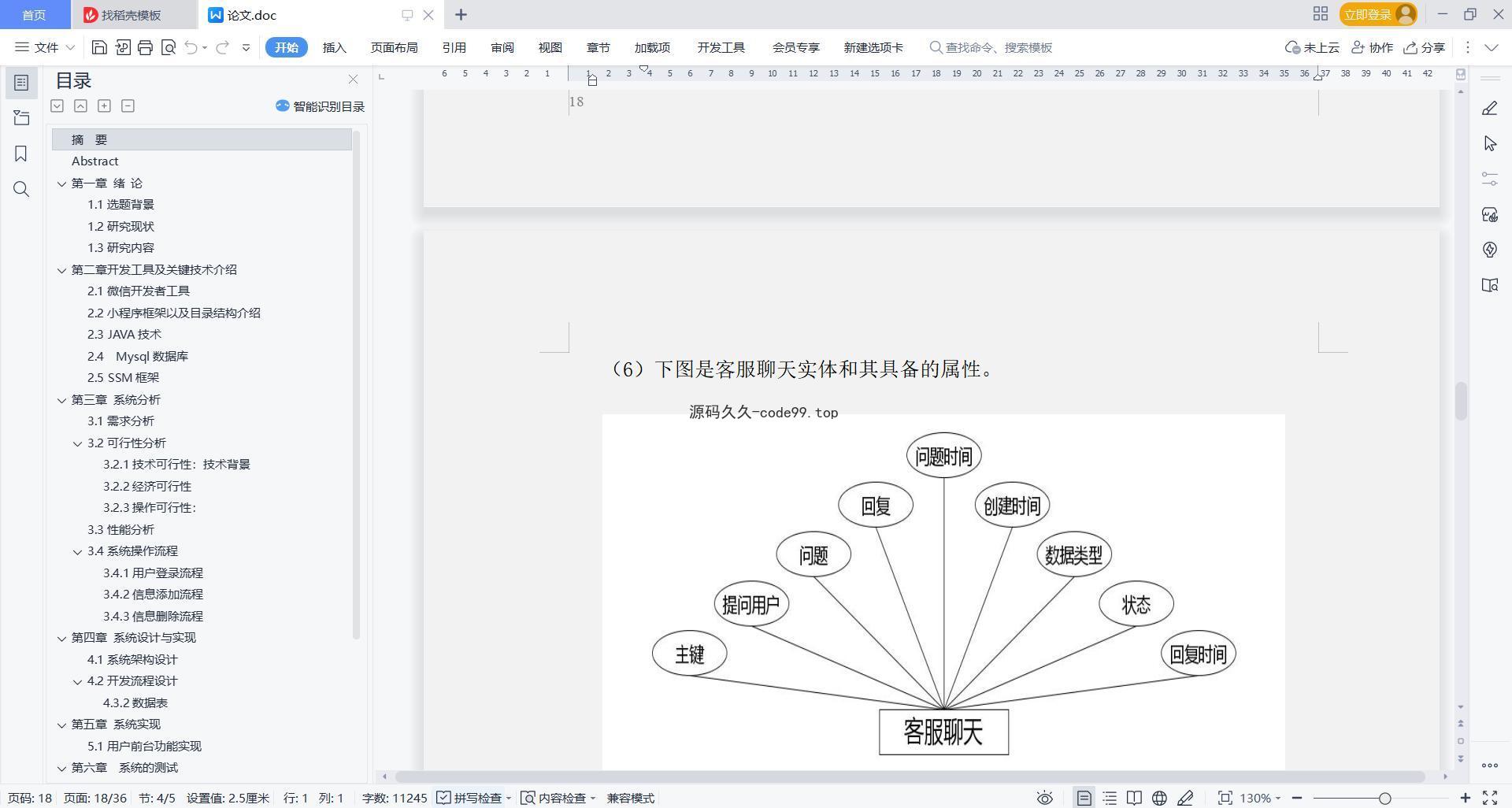
Task: Go to 摘 要 in outline
Action: click(x=202, y=139)
